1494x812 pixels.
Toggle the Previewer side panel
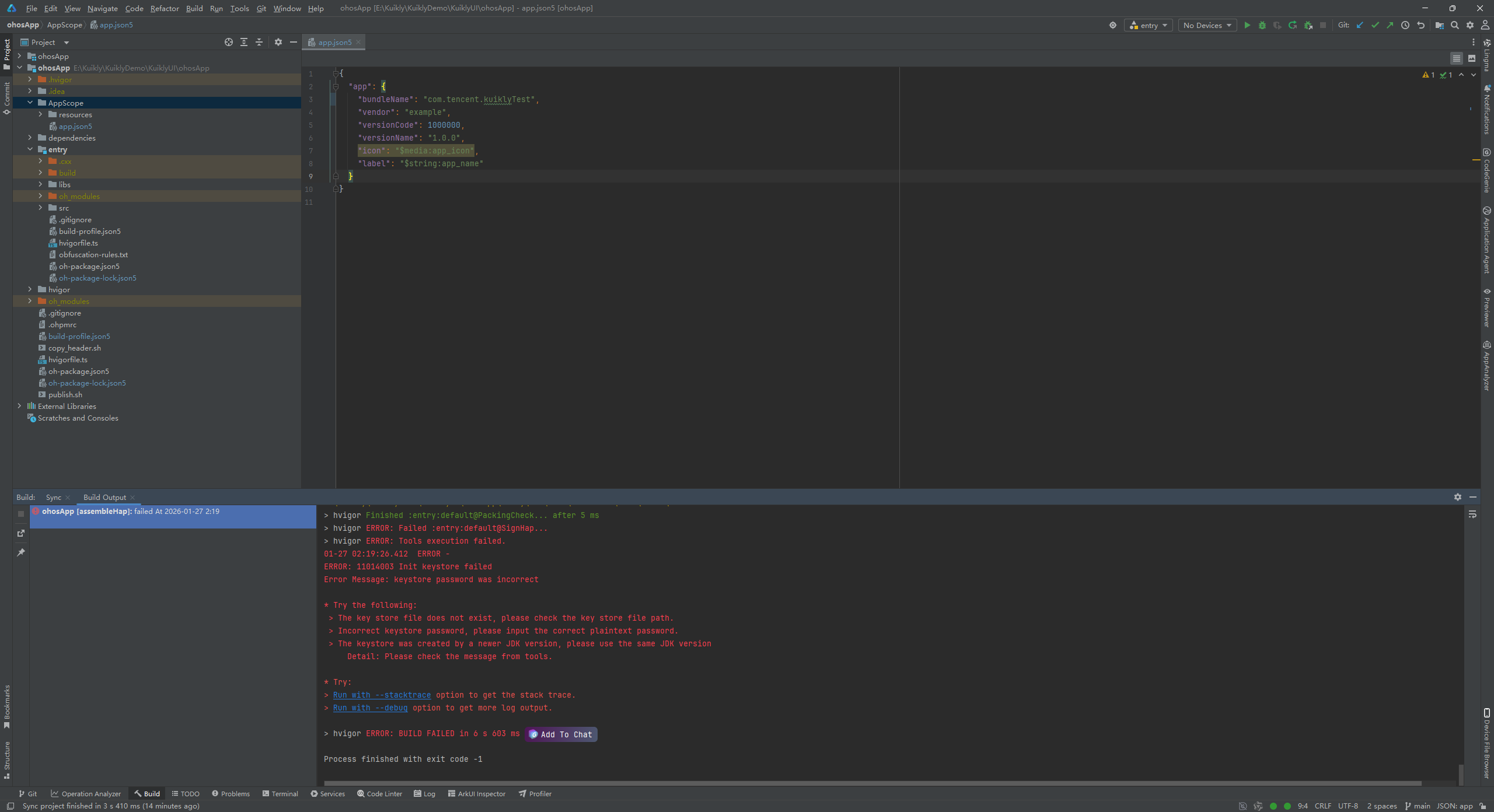coord(1487,307)
